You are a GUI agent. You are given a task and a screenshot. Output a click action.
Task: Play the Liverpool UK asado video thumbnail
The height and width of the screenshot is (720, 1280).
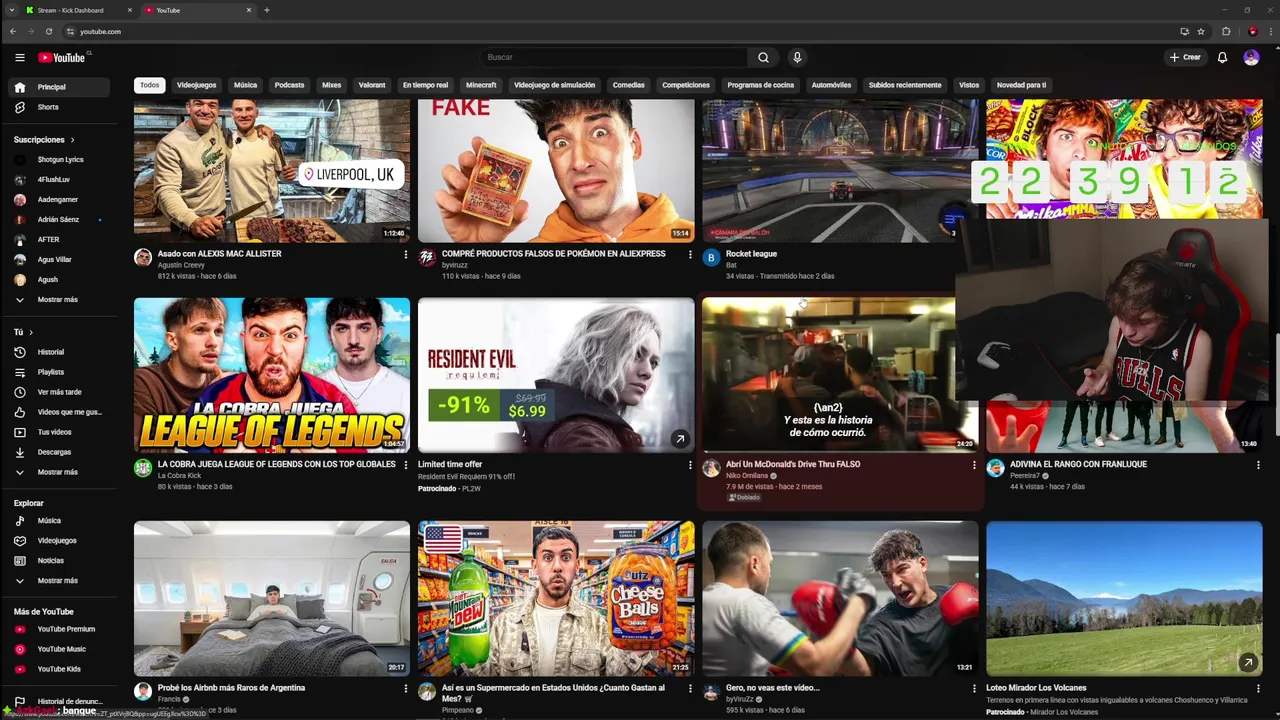[x=272, y=170]
